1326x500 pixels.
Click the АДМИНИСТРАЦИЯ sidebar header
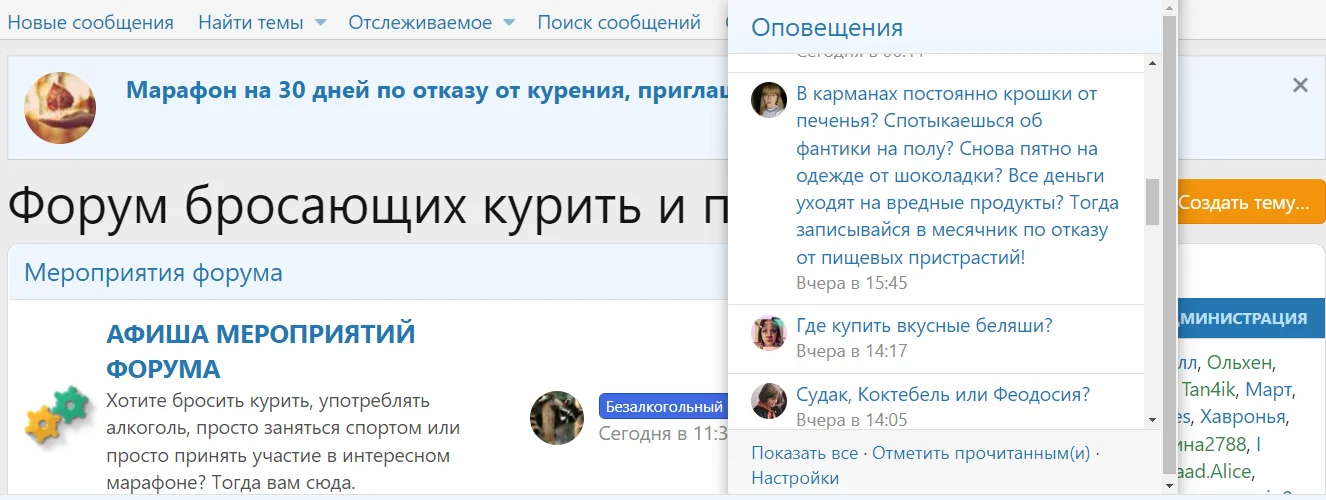(x=1250, y=318)
